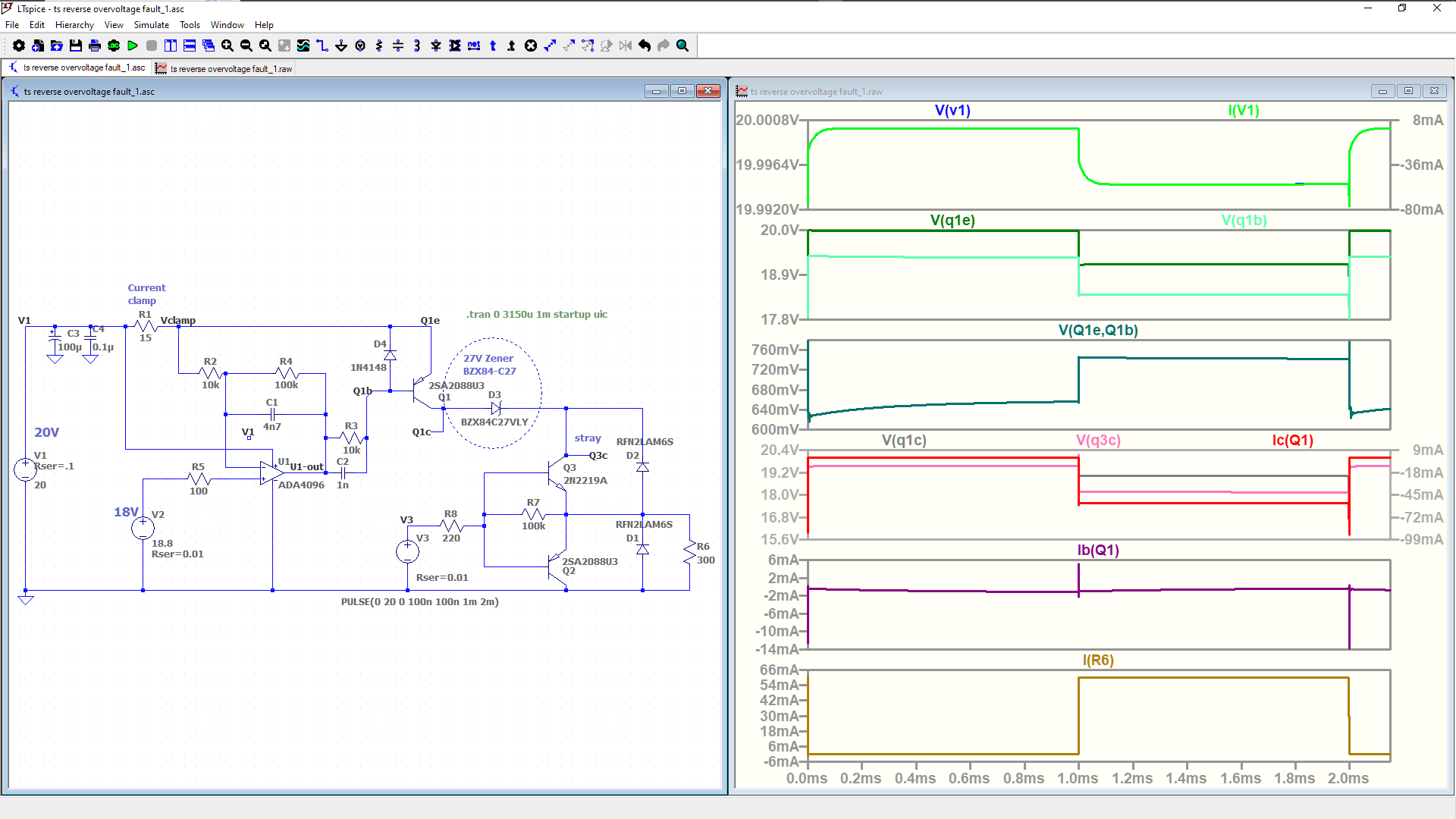Click the Undo arrow icon

[645, 45]
